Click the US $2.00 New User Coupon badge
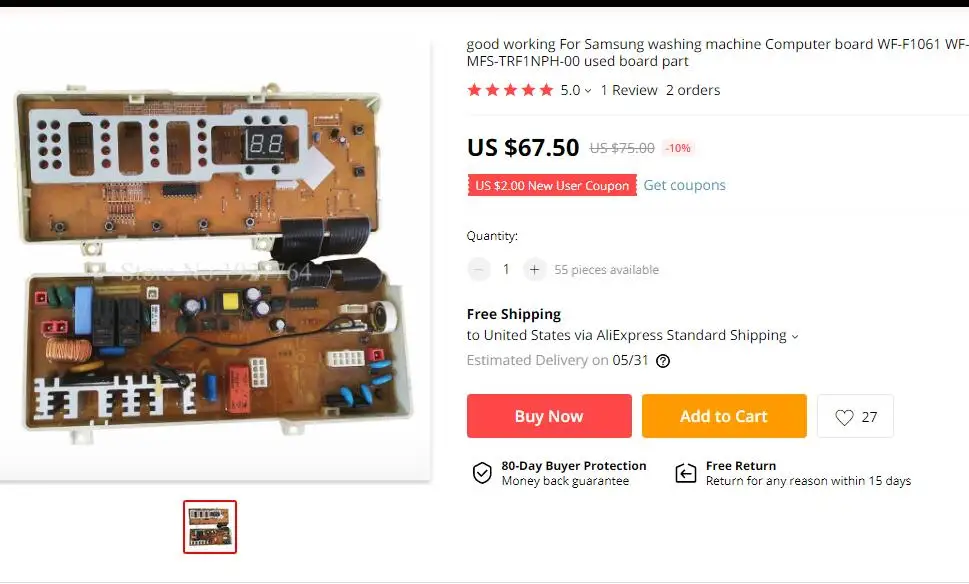This screenshot has width=969, height=584. (x=552, y=185)
